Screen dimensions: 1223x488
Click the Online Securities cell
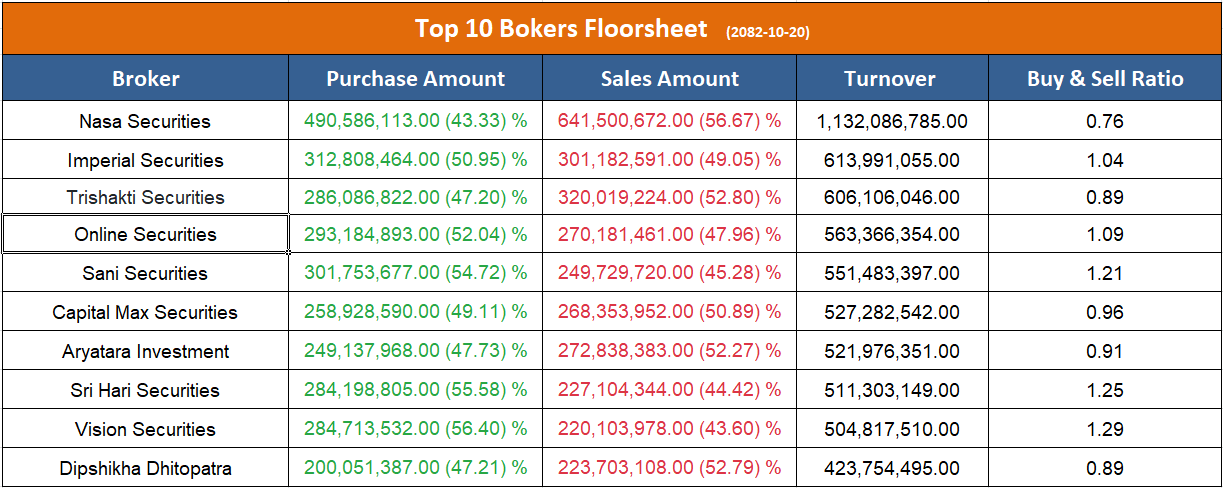point(146,235)
